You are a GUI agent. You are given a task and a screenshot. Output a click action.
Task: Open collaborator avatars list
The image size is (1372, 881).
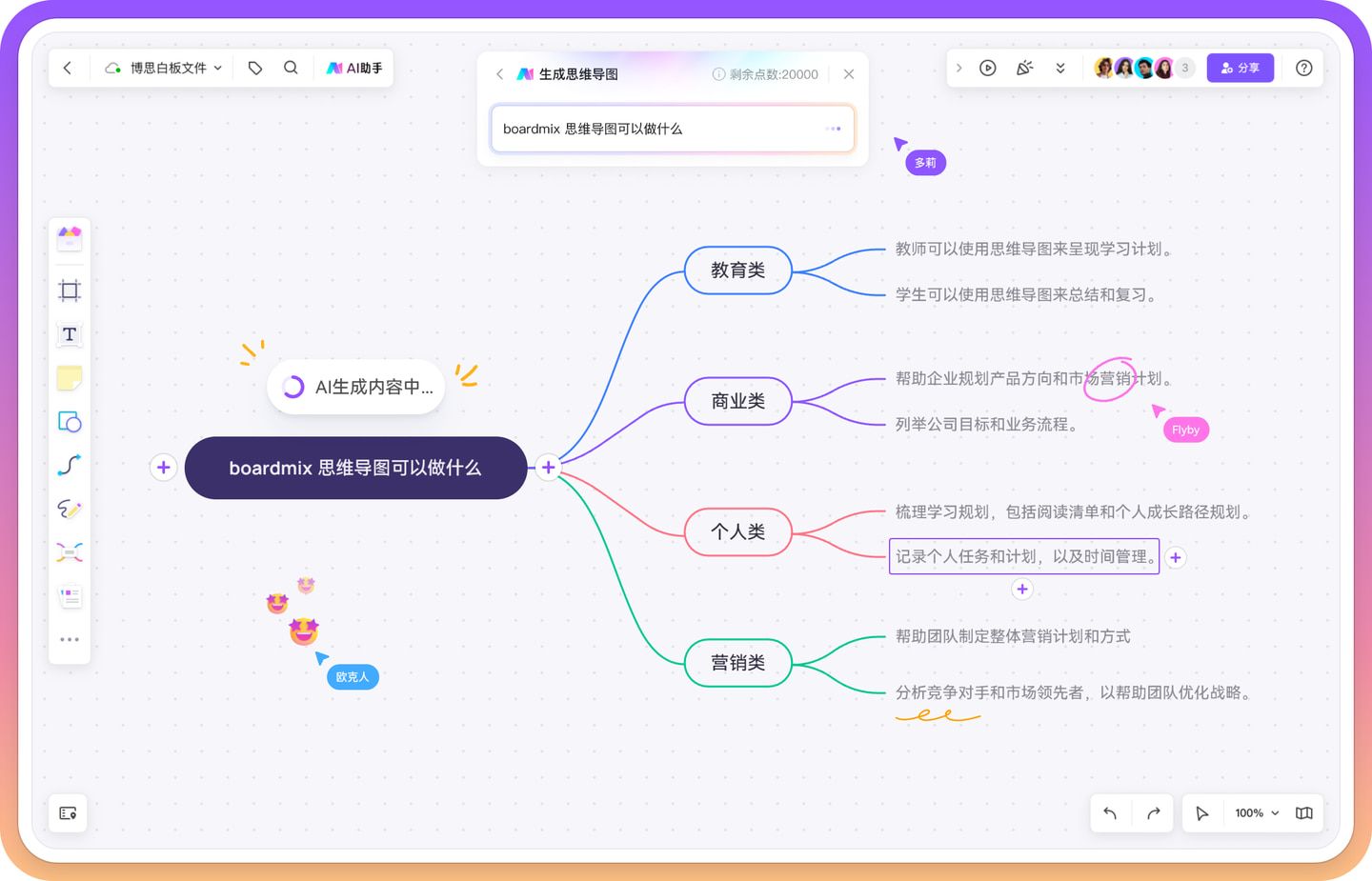click(x=1143, y=68)
